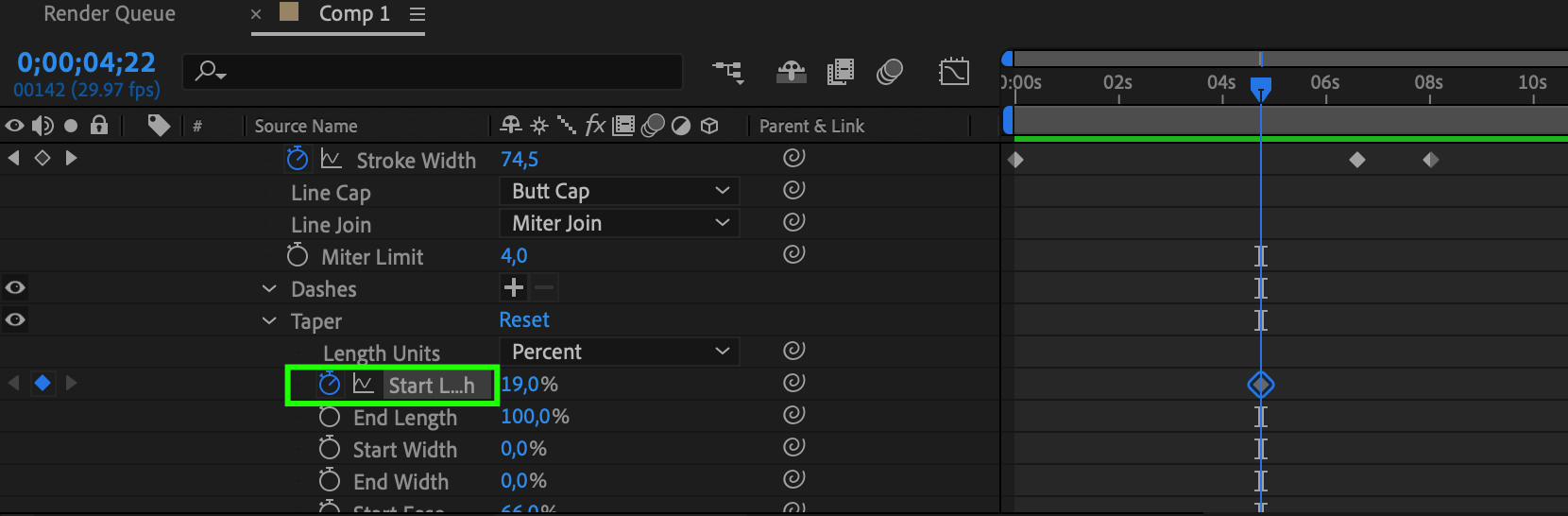Click the Start Width stopwatch

point(330,448)
